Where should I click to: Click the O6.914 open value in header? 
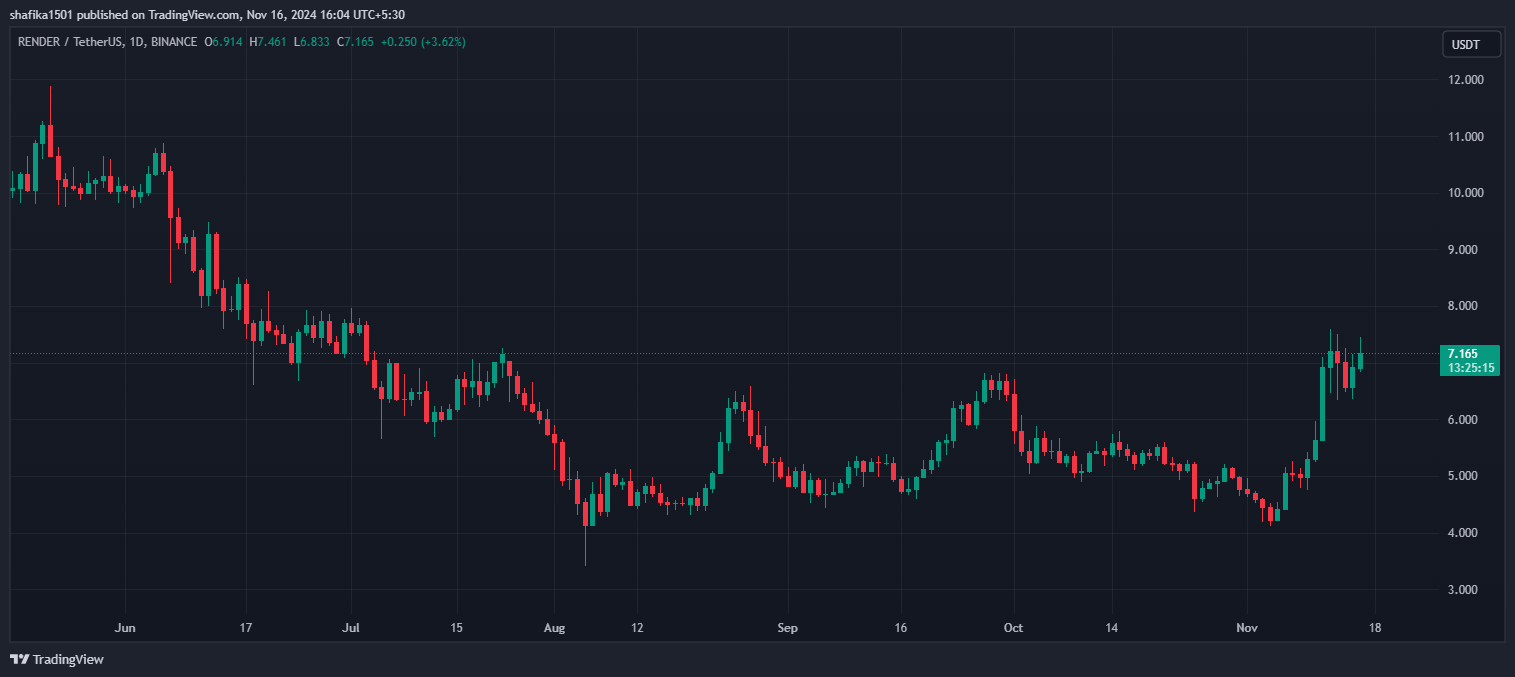pos(224,42)
